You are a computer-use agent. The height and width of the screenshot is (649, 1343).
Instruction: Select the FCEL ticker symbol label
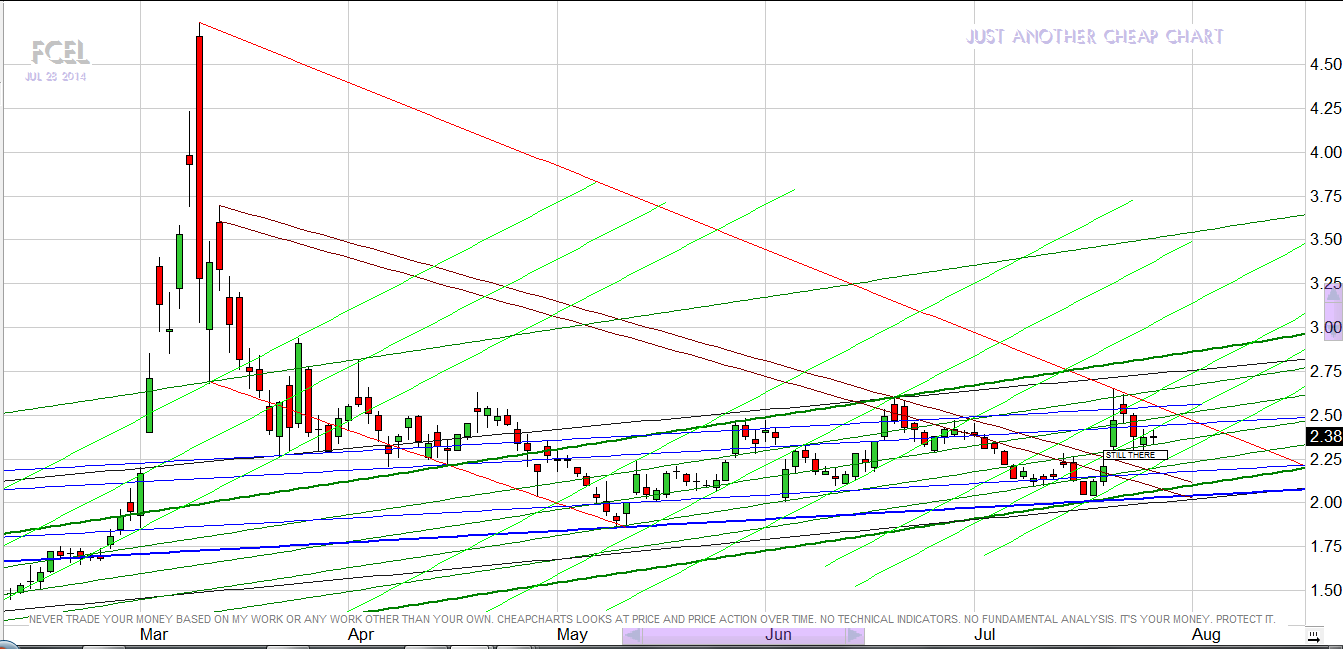click(x=60, y=52)
